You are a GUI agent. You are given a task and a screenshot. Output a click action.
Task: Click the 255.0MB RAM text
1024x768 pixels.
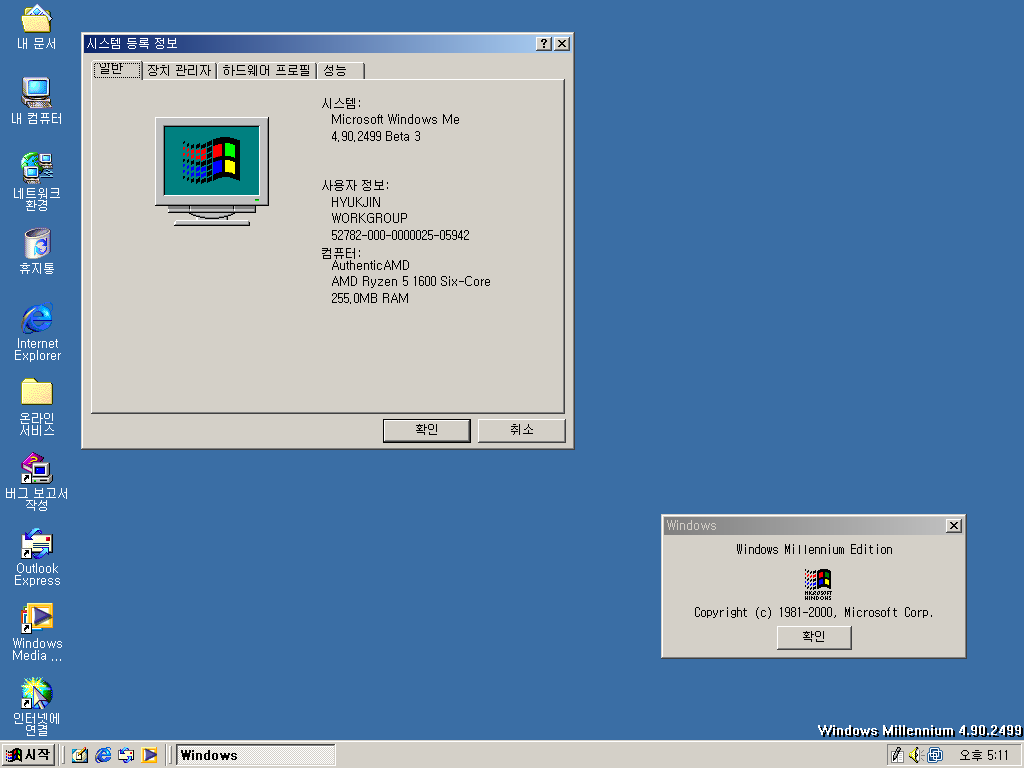(x=370, y=298)
